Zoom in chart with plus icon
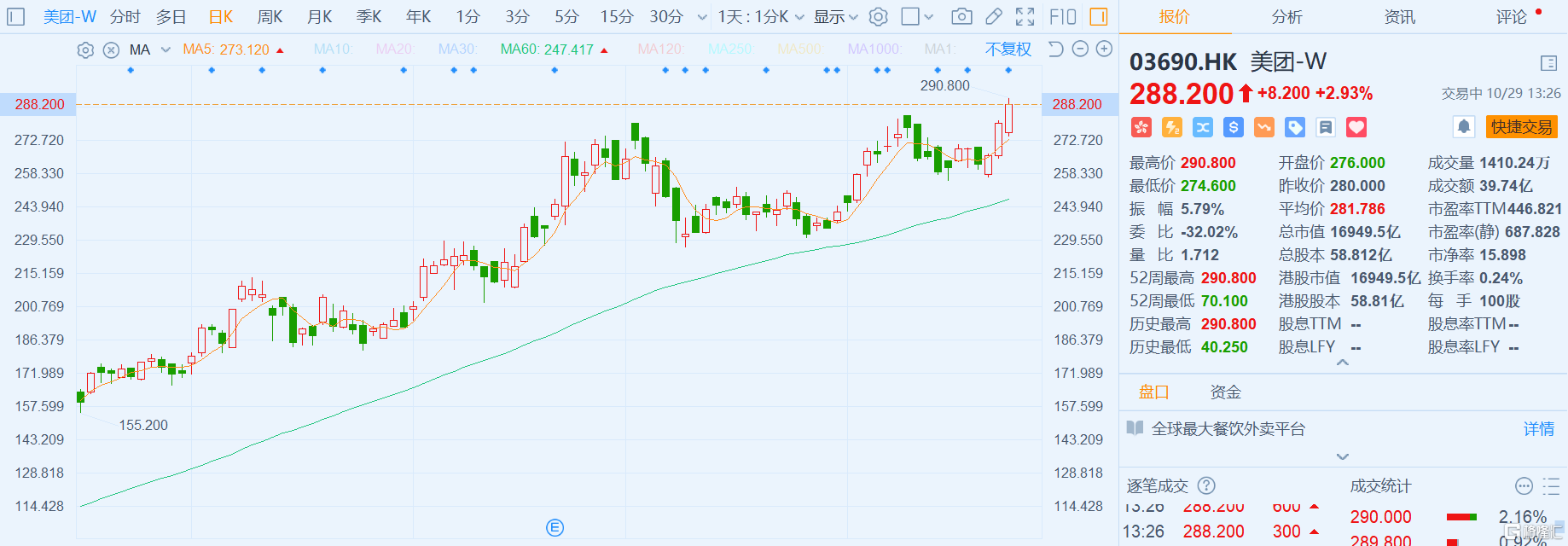 1104,49
